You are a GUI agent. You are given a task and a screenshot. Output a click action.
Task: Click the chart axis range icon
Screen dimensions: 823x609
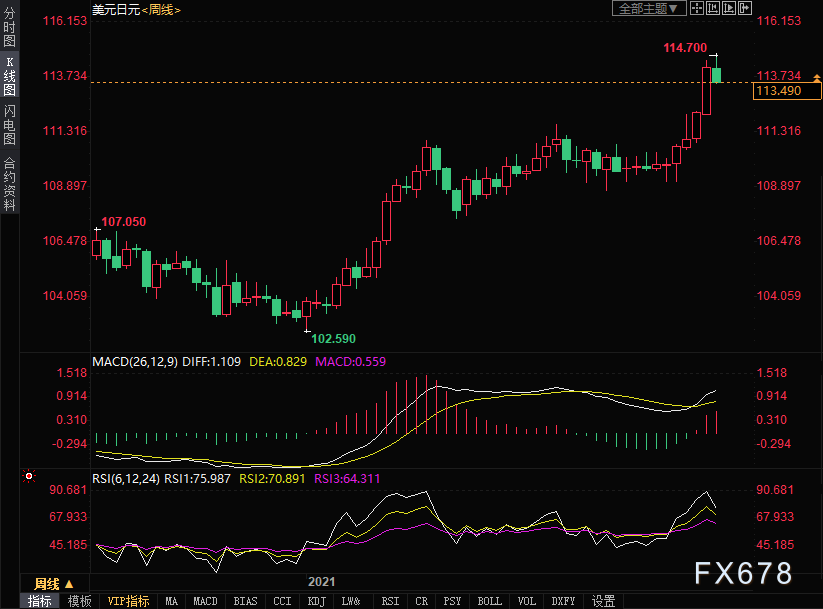click(712, 8)
